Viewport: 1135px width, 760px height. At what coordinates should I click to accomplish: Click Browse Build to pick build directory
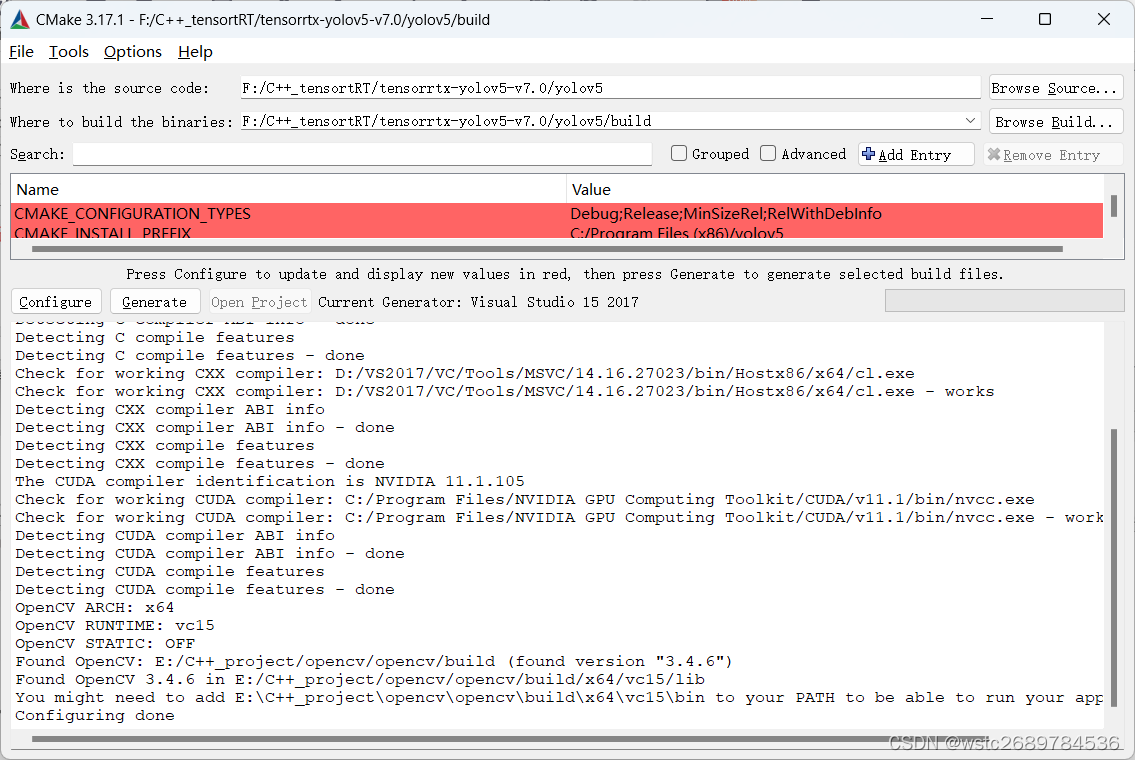pyautogui.click(x=1055, y=121)
